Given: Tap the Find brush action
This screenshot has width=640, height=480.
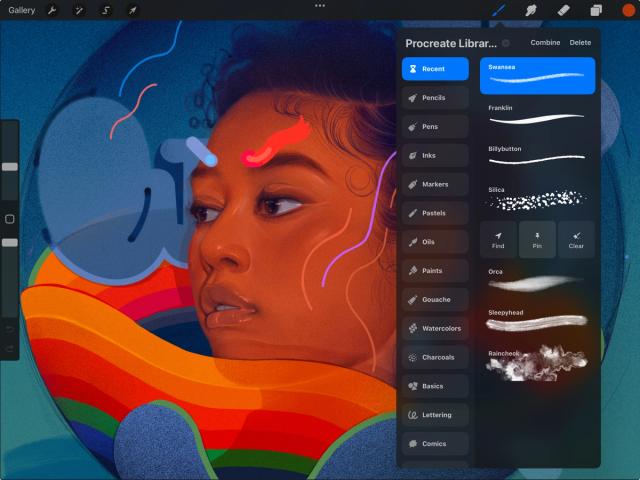Looking at the screenshot, I should (x=498, y=240).
